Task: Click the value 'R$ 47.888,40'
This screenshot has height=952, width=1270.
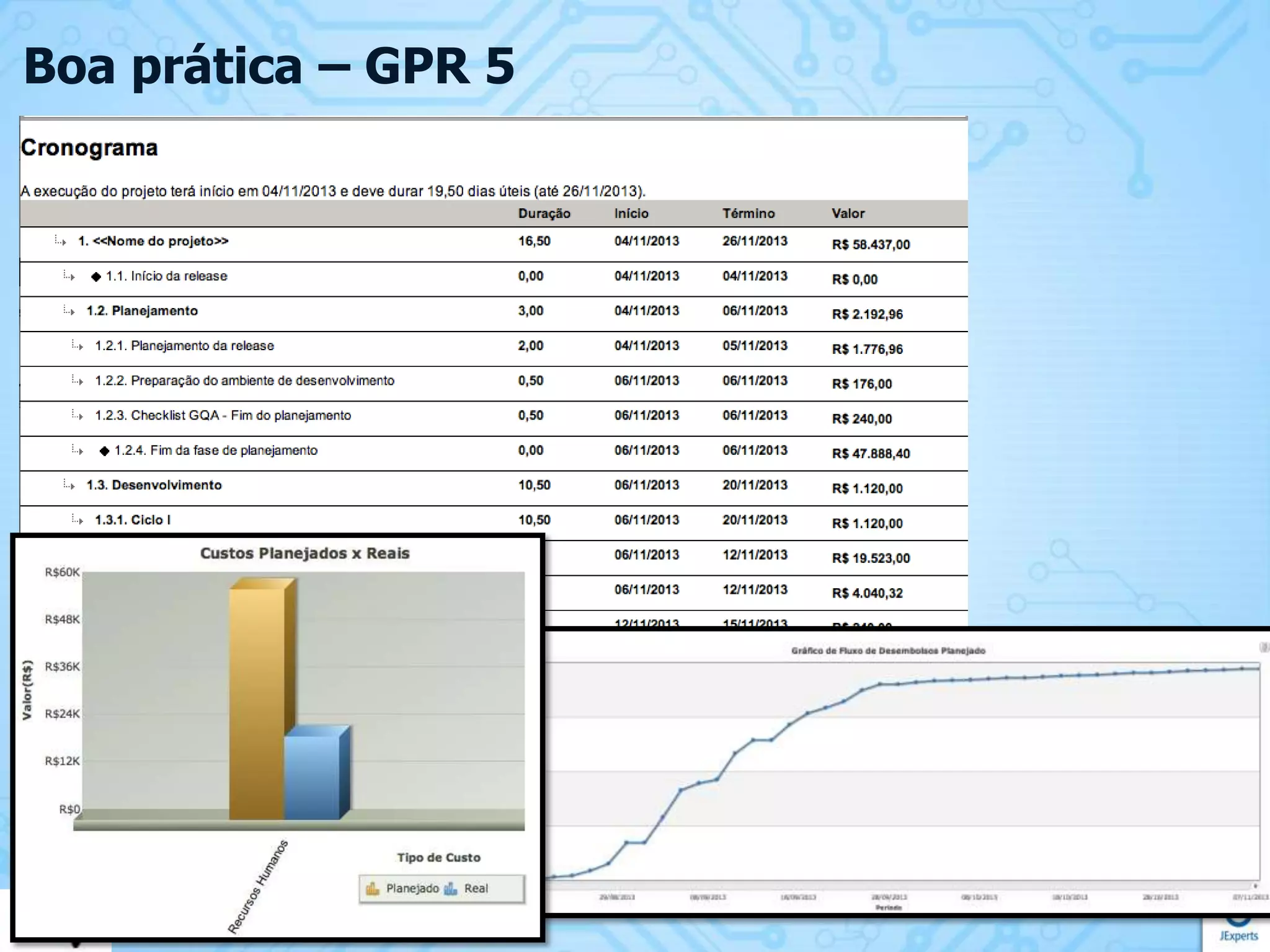Action: coord(871,453)
